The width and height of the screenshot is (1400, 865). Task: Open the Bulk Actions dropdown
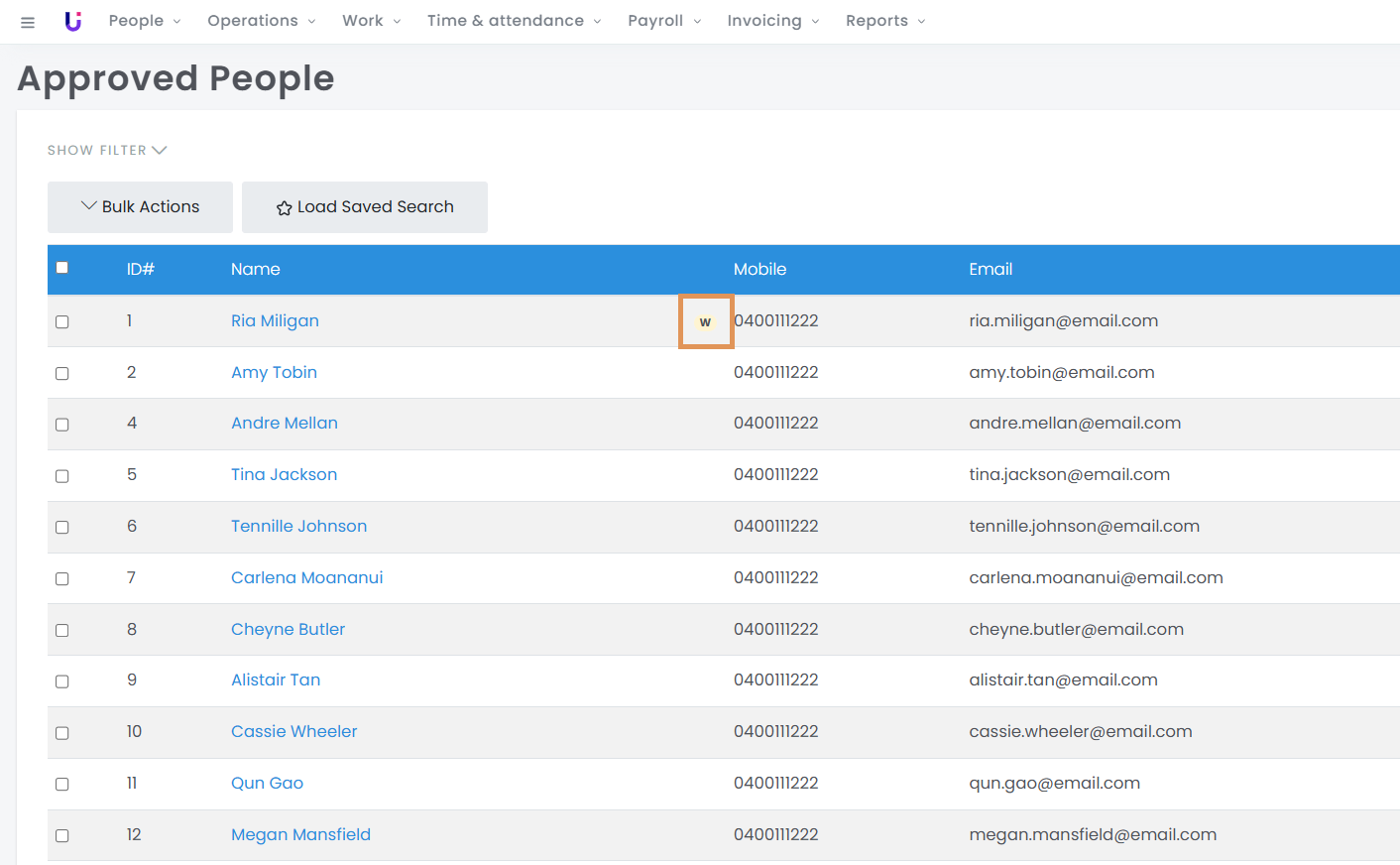(x=140, y=206)
